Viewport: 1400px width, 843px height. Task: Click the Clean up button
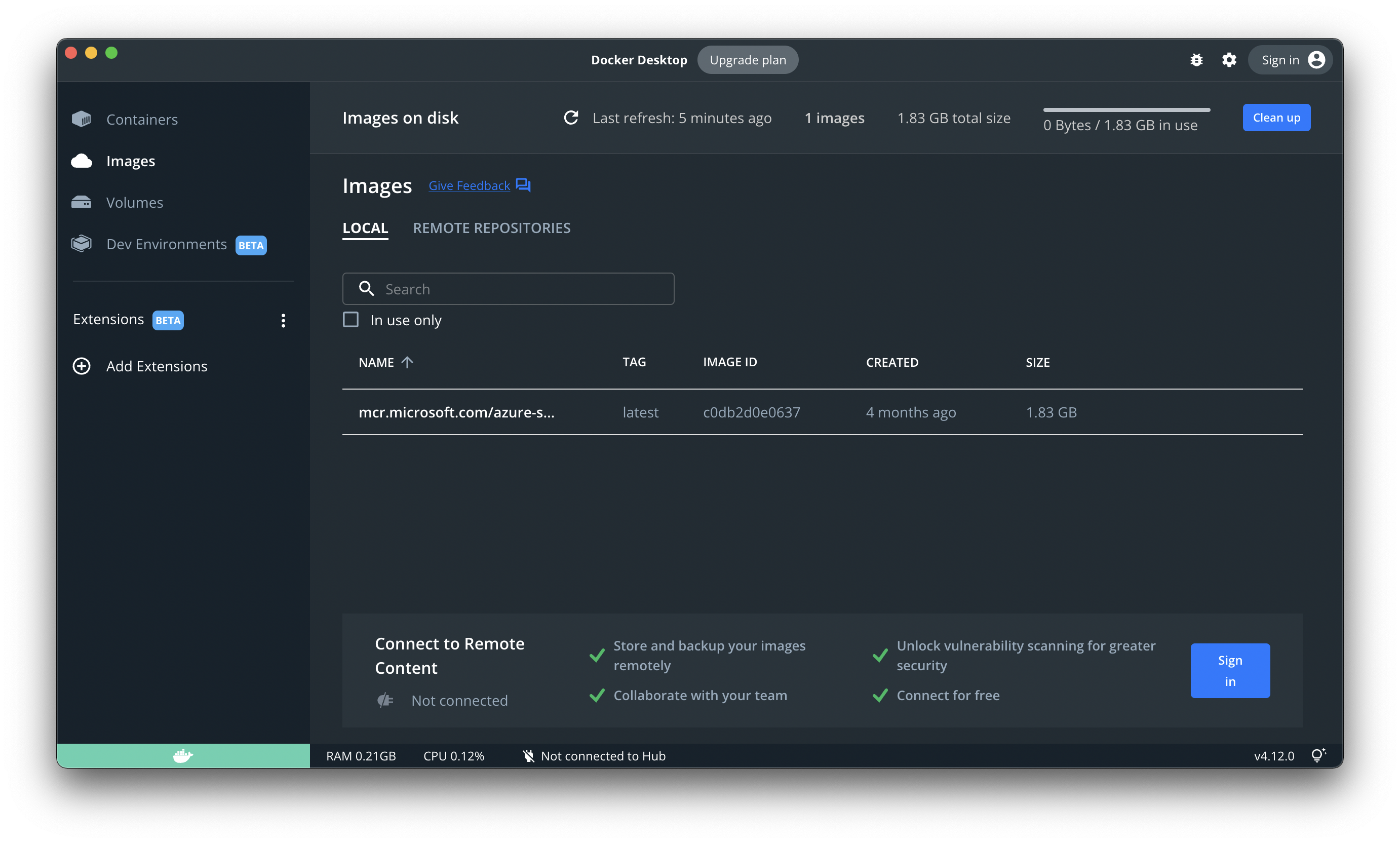1275,118
